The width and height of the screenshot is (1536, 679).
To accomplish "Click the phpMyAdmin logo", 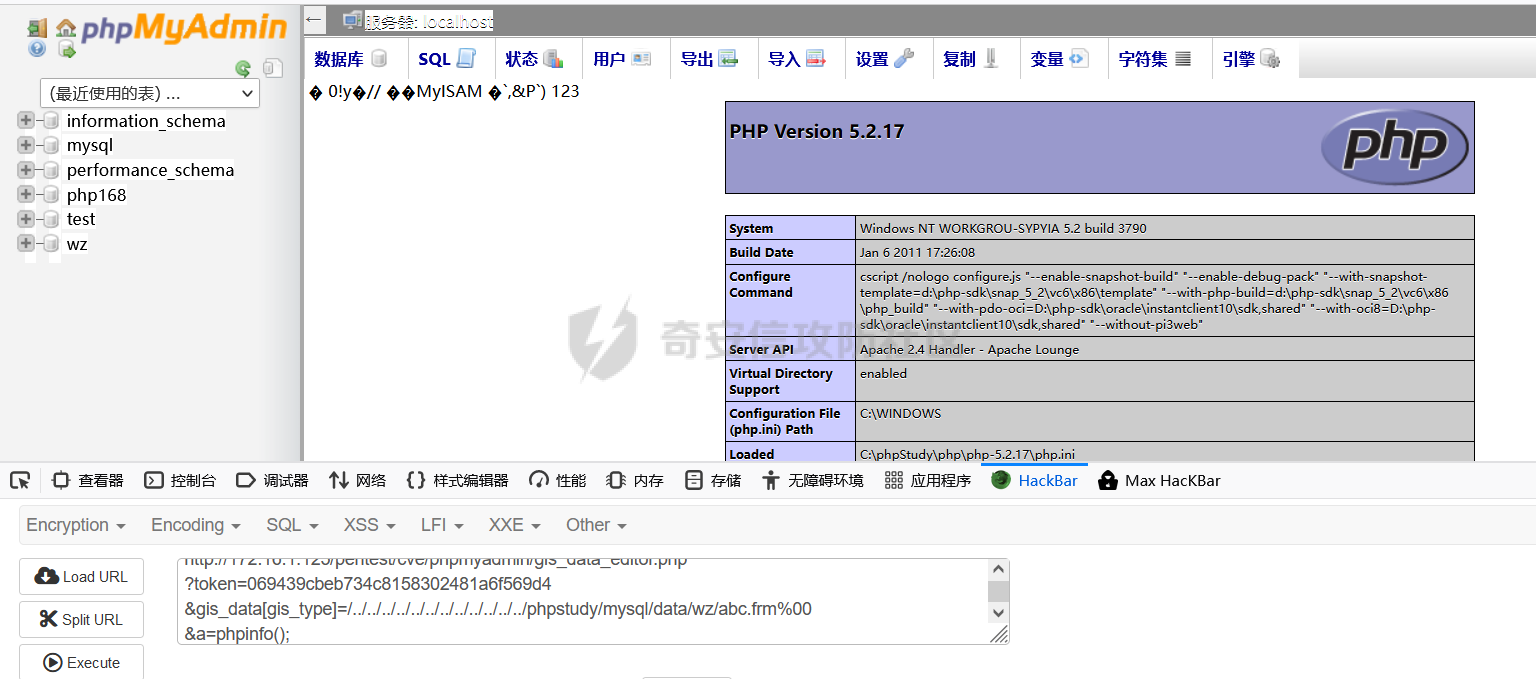I will click(184, 29).
